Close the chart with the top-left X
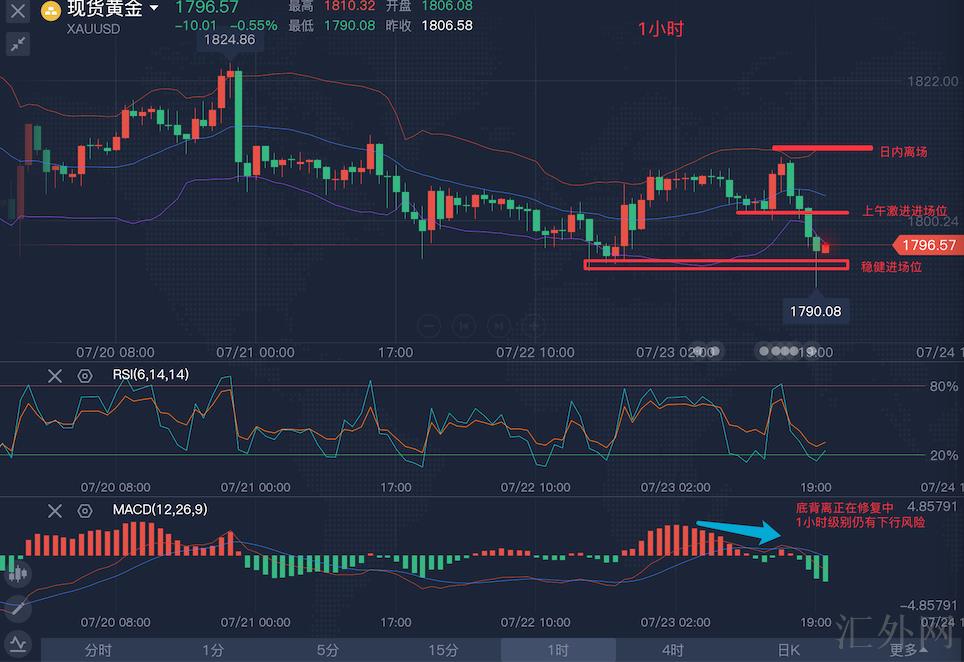 17,13
